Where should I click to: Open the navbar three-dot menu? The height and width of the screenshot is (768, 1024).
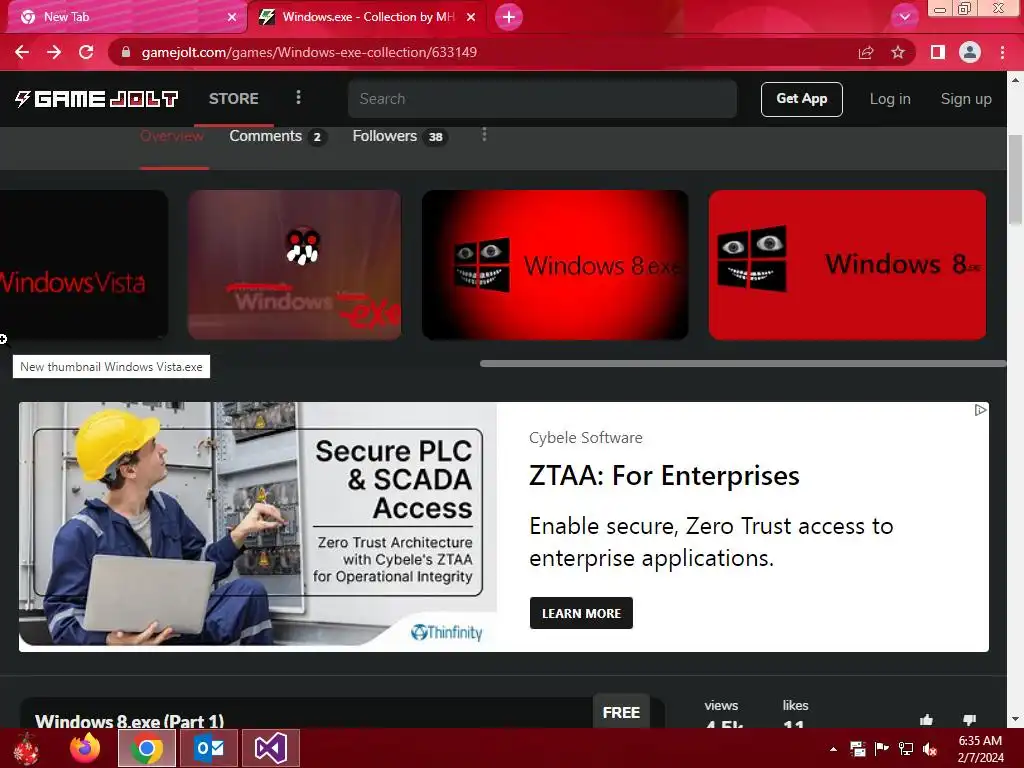click(298, 97)
